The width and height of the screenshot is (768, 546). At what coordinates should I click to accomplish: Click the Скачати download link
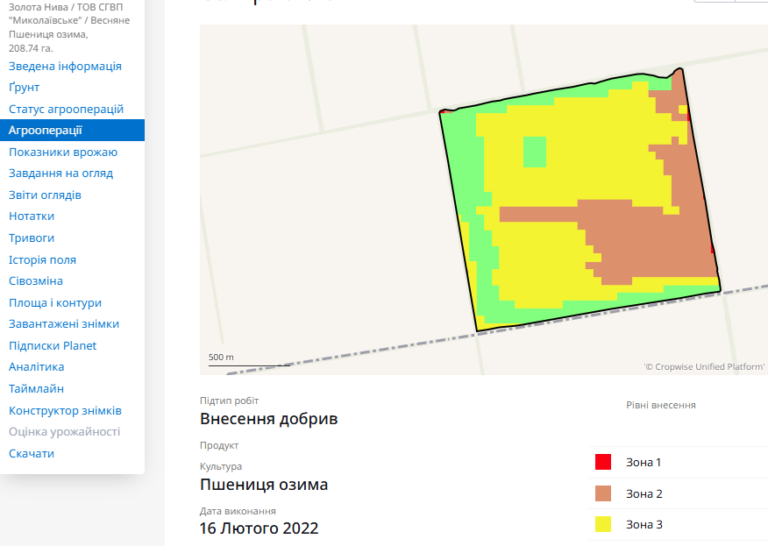[x=32, y=453]
